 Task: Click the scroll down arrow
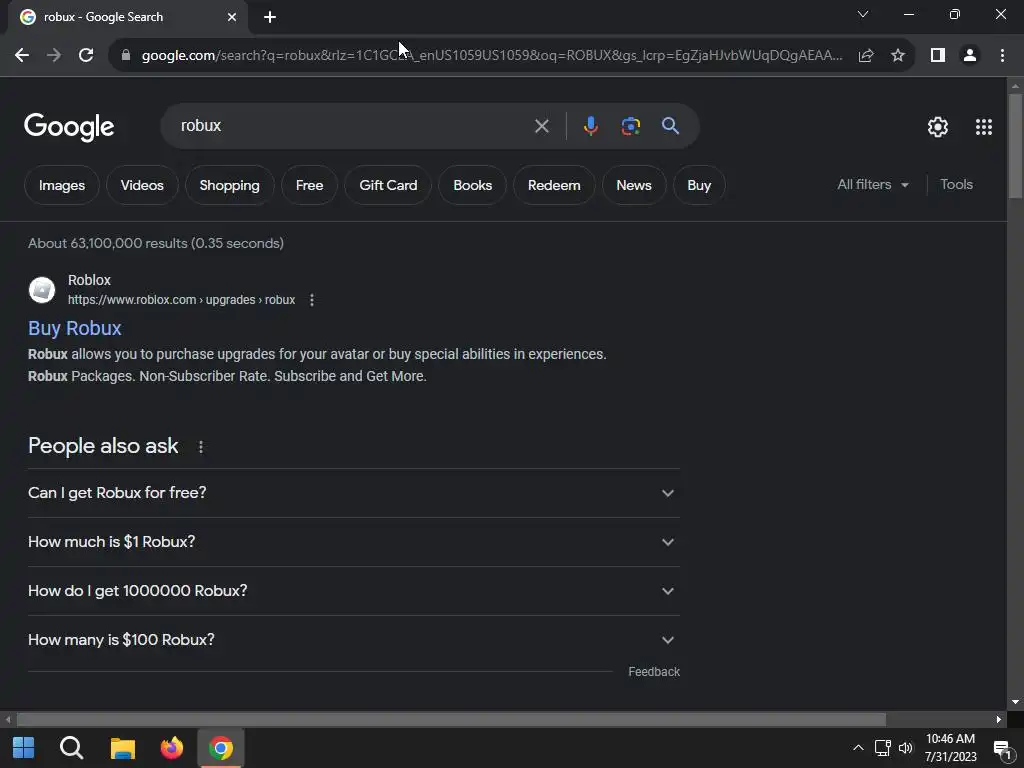tap(1015, 702)
